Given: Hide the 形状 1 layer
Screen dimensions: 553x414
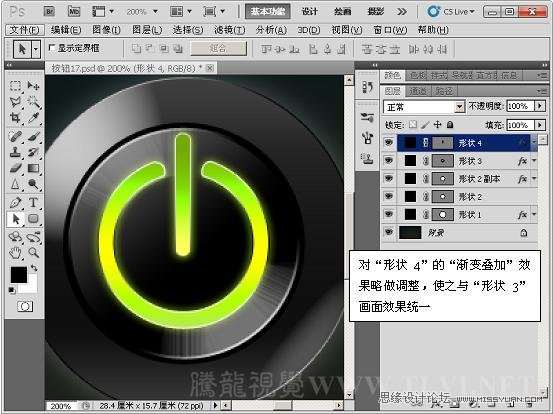Looking at the screenshot, I should (x=389, y=214).
